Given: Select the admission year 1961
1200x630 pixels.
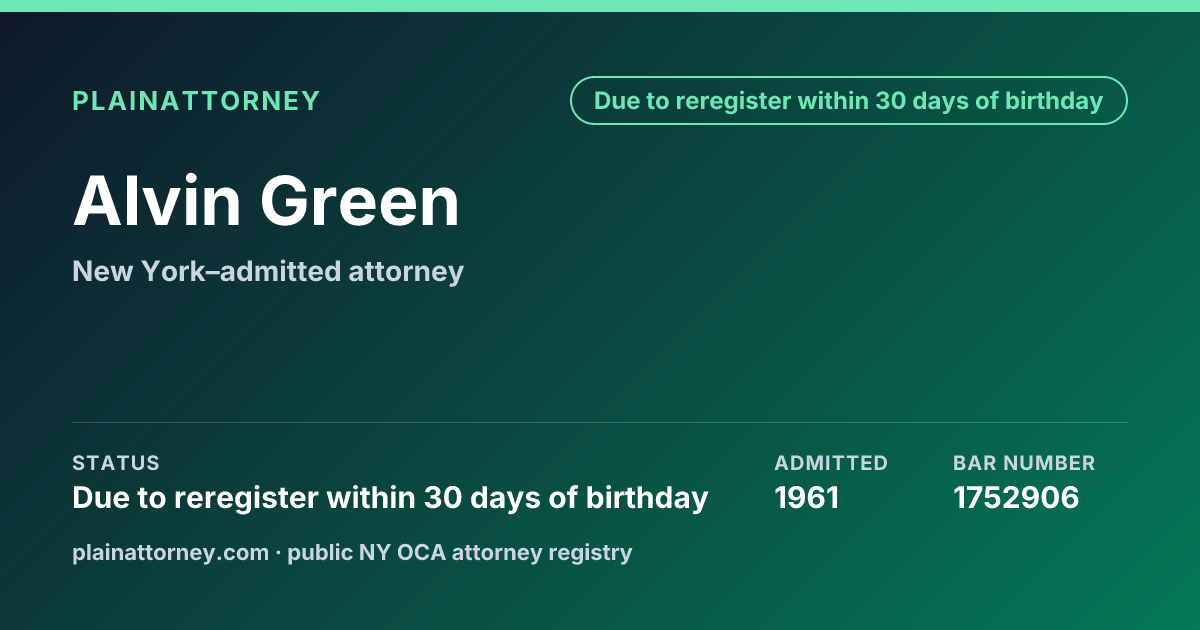Looking at the screenshot, I should (807, 498).
